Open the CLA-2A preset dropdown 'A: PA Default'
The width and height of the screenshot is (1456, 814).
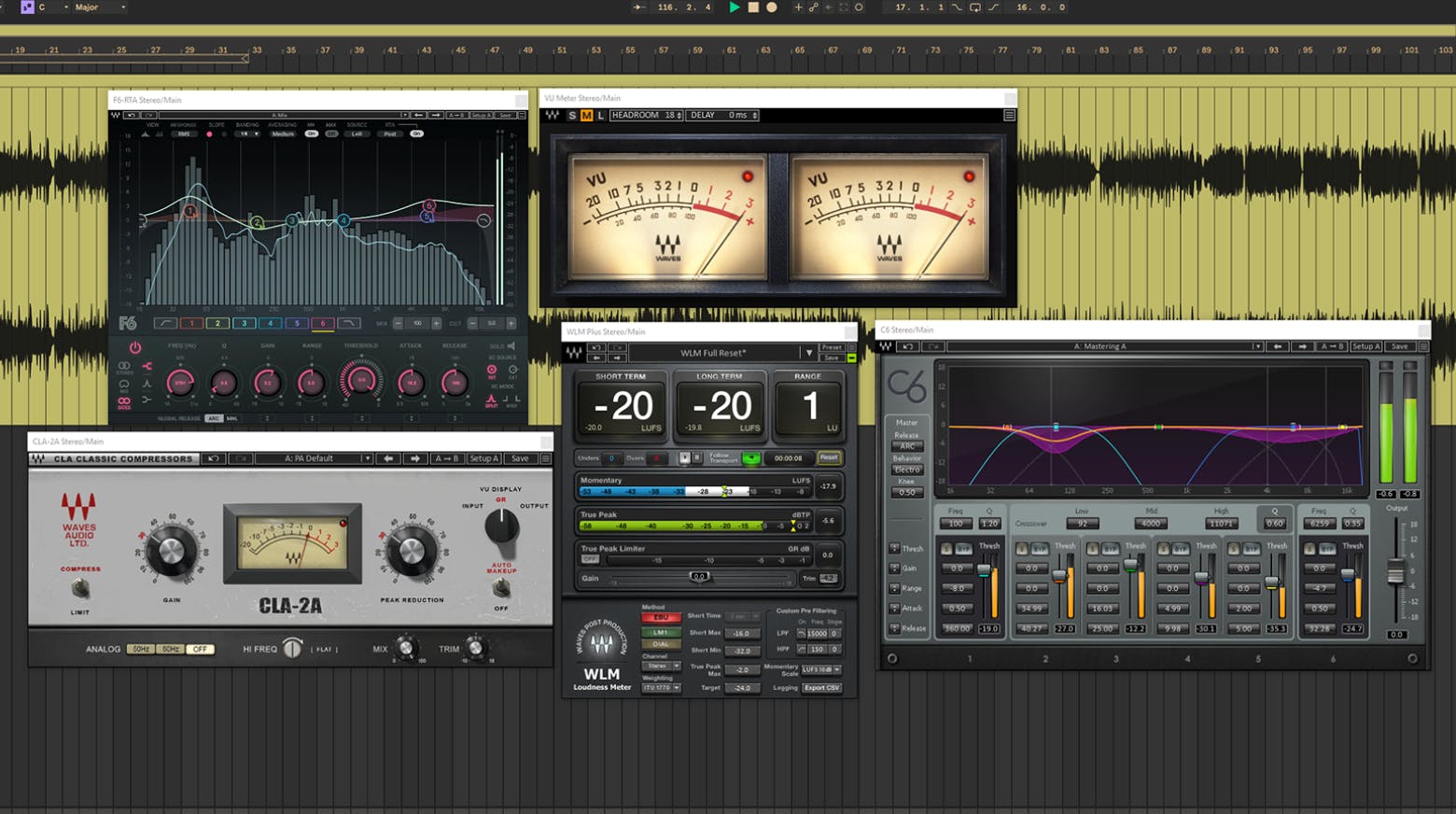[x=314, y=458]
